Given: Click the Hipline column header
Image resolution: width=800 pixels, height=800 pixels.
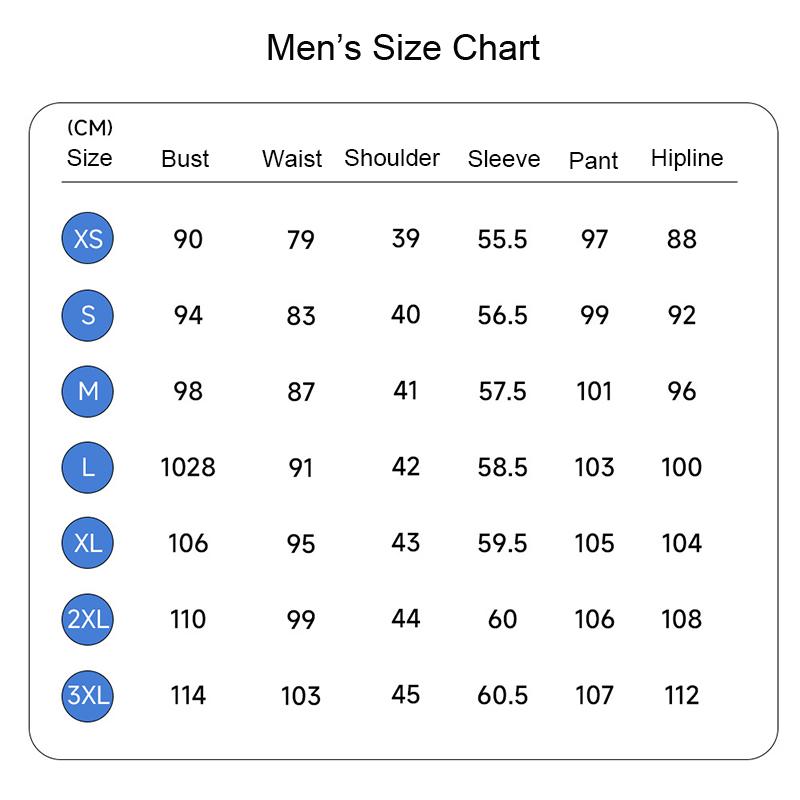Looking at the screenshot, I should [x=686, y=158].
